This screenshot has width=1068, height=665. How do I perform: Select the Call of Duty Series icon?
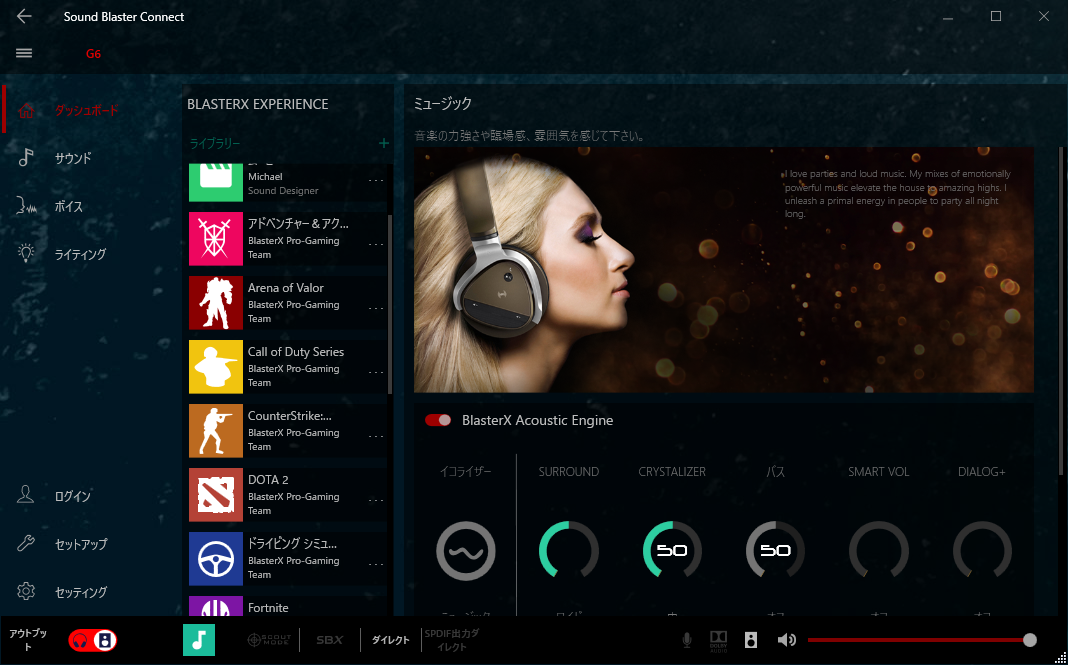click(x=216, y=367)
